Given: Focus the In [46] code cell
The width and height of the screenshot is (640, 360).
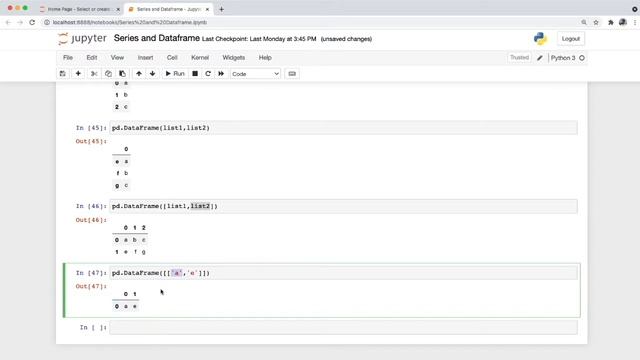Looking at the screenshot, I should pyautogui.click(x=343, y=206).
